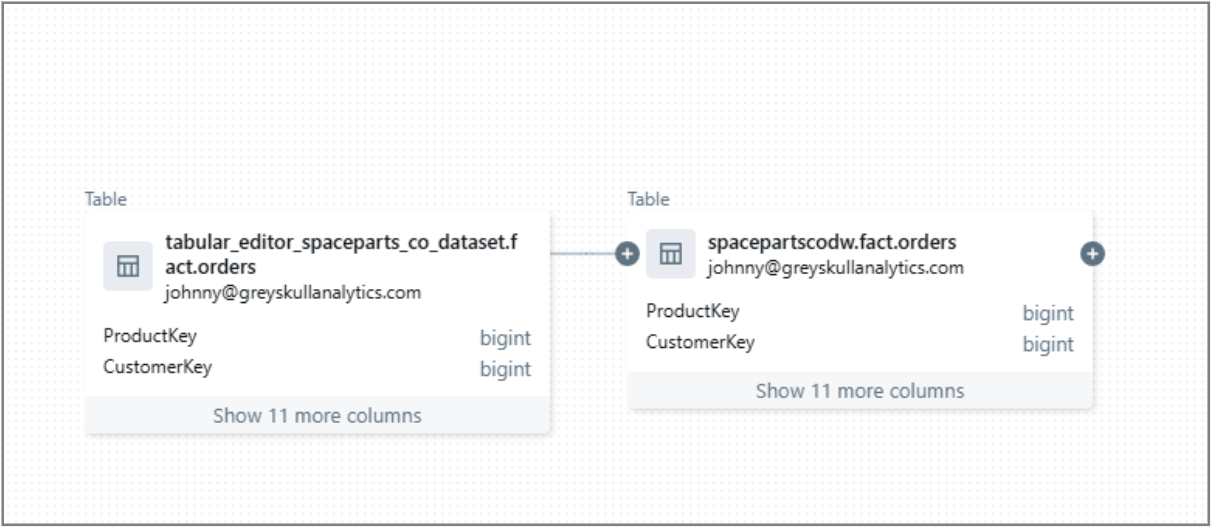Select CustomerKey column in the tabular_editor_spaceparts_co_dataset card
This screenshot has width=1212, height=528.
click(x=157, y=367)
